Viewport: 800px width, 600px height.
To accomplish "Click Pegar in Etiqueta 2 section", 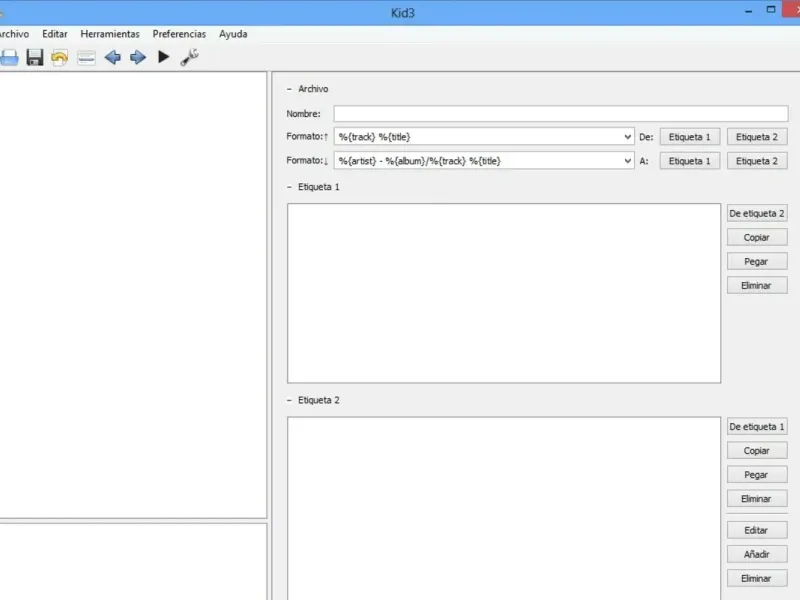I will (757, 474).
